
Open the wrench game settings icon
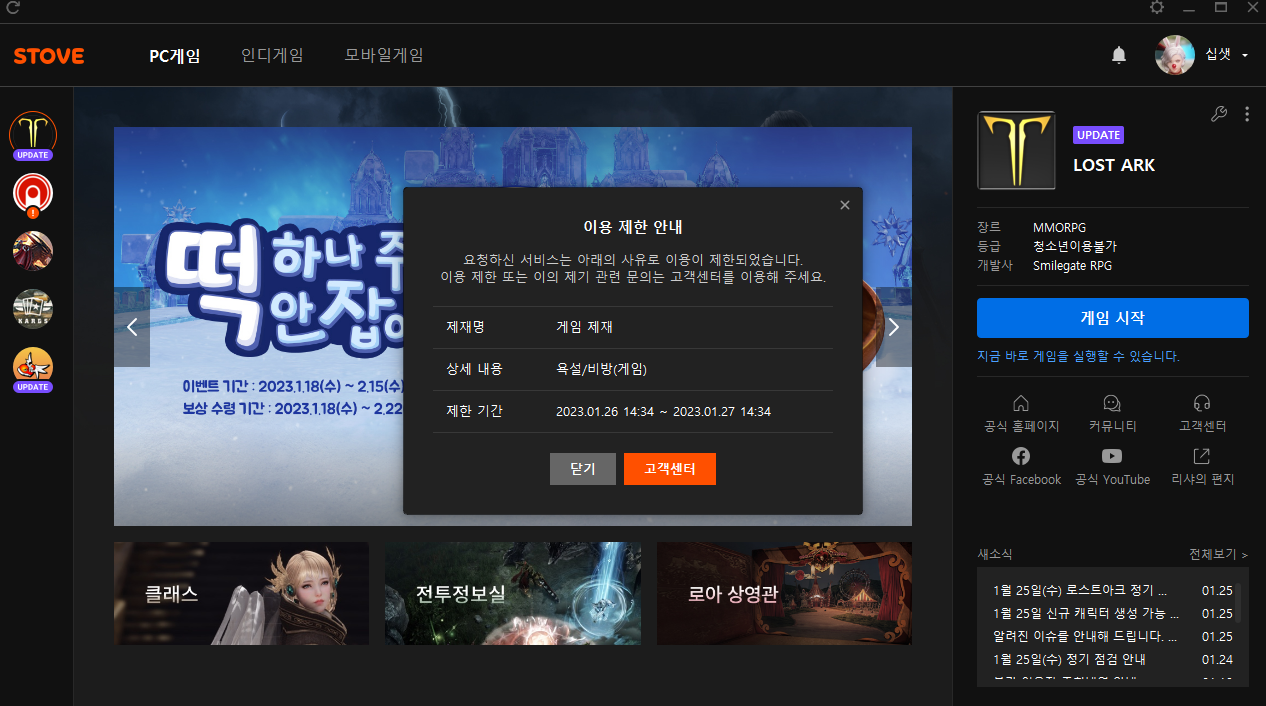(x=1218, y=114)
